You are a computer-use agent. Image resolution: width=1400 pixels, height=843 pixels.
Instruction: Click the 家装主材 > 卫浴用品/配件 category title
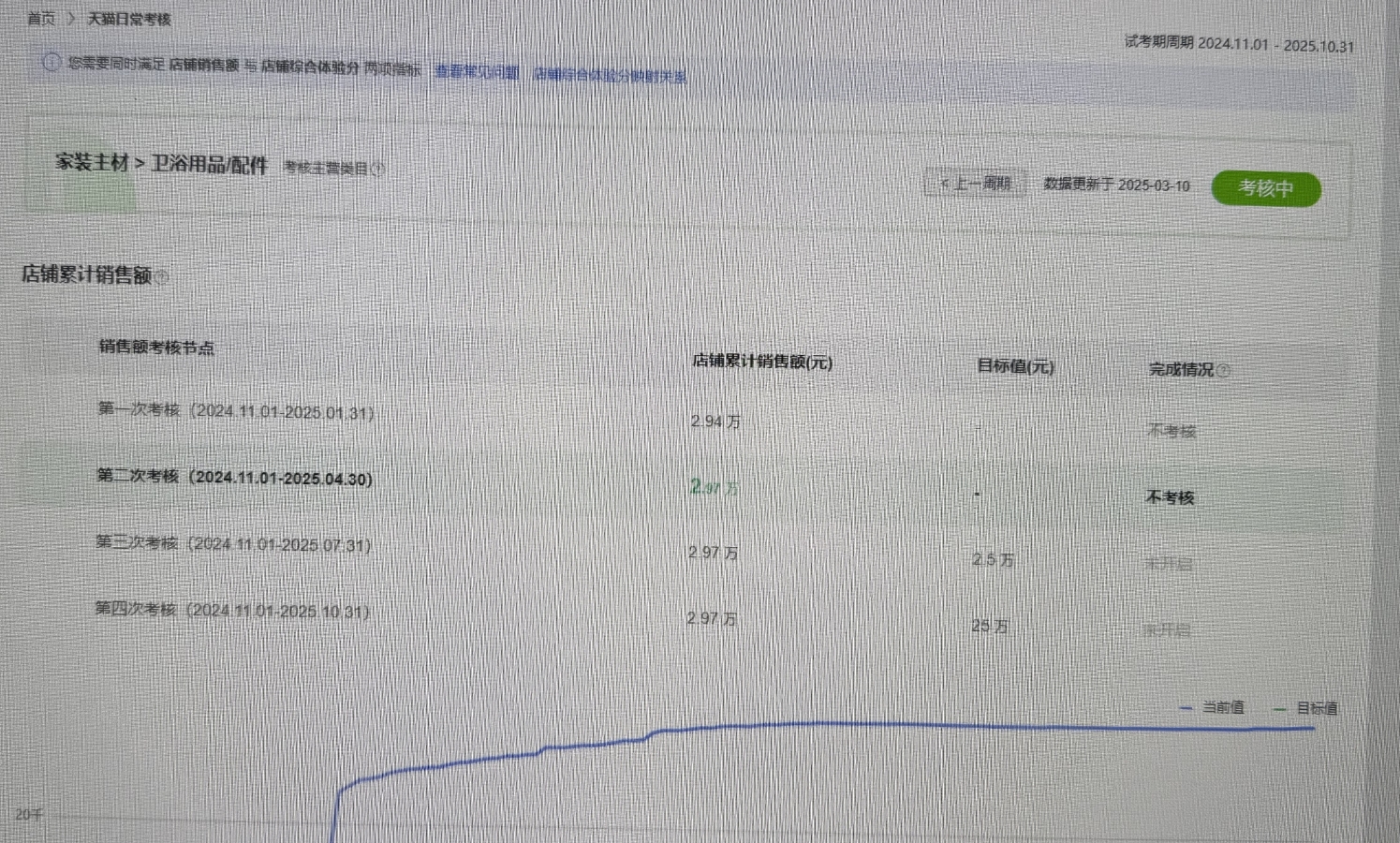[x=161, y=163]
